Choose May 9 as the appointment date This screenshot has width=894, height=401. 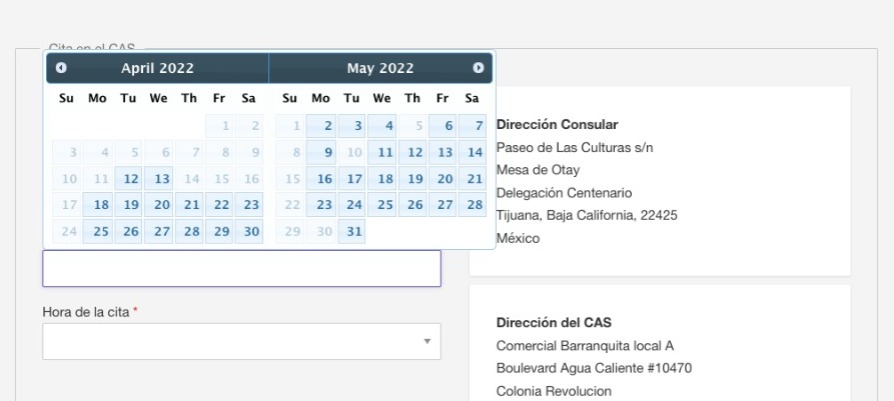(x=321, y=152)
